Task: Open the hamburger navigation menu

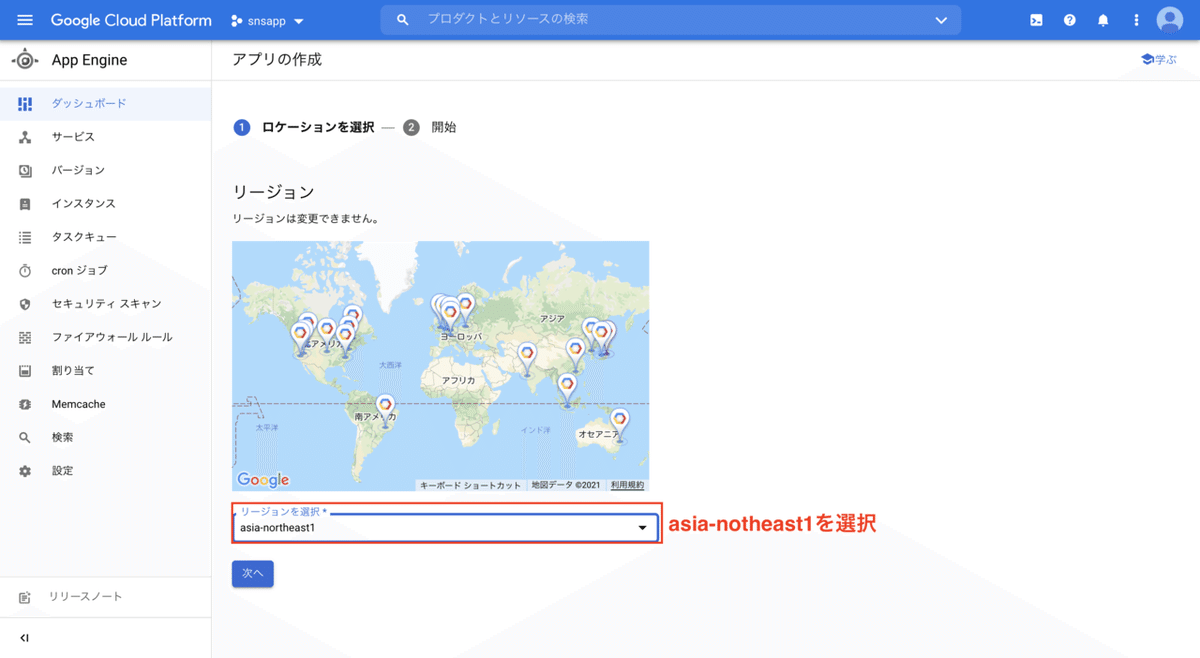Action: tap(25, 20)
